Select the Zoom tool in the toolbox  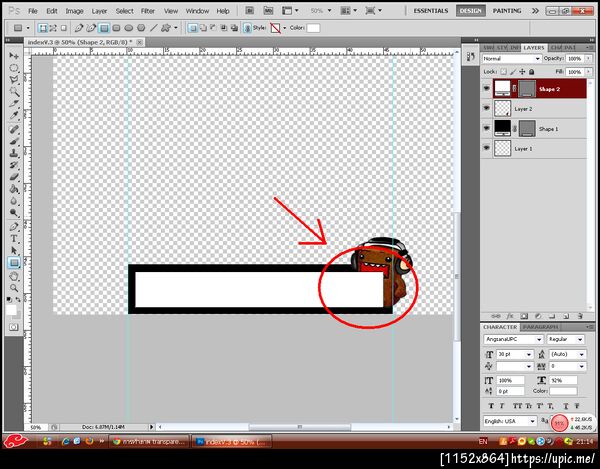pyautogui.click(x=14, y=288)
